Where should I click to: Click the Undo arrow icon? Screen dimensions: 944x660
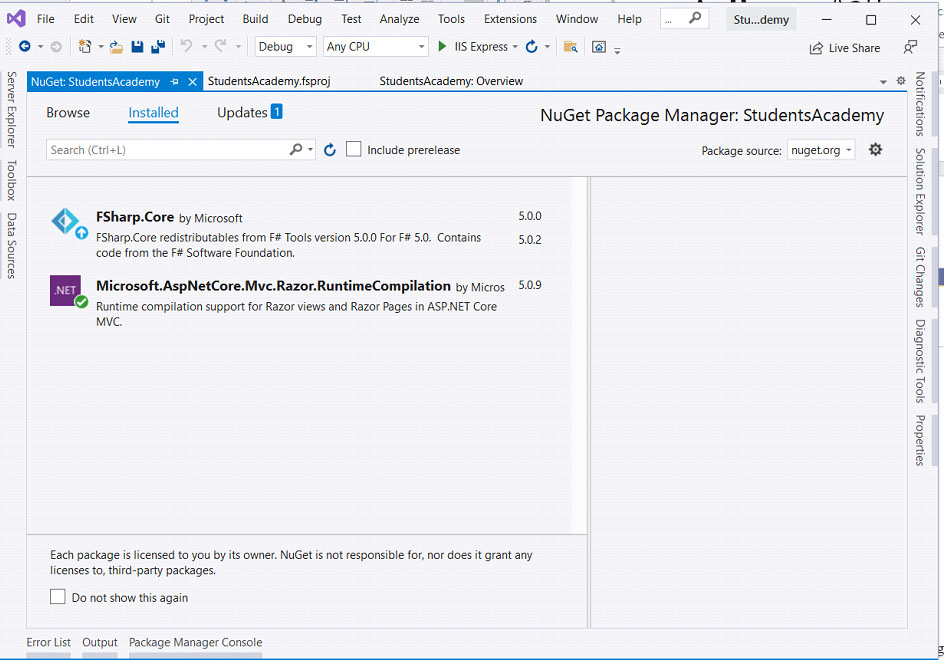pos(187,46)
